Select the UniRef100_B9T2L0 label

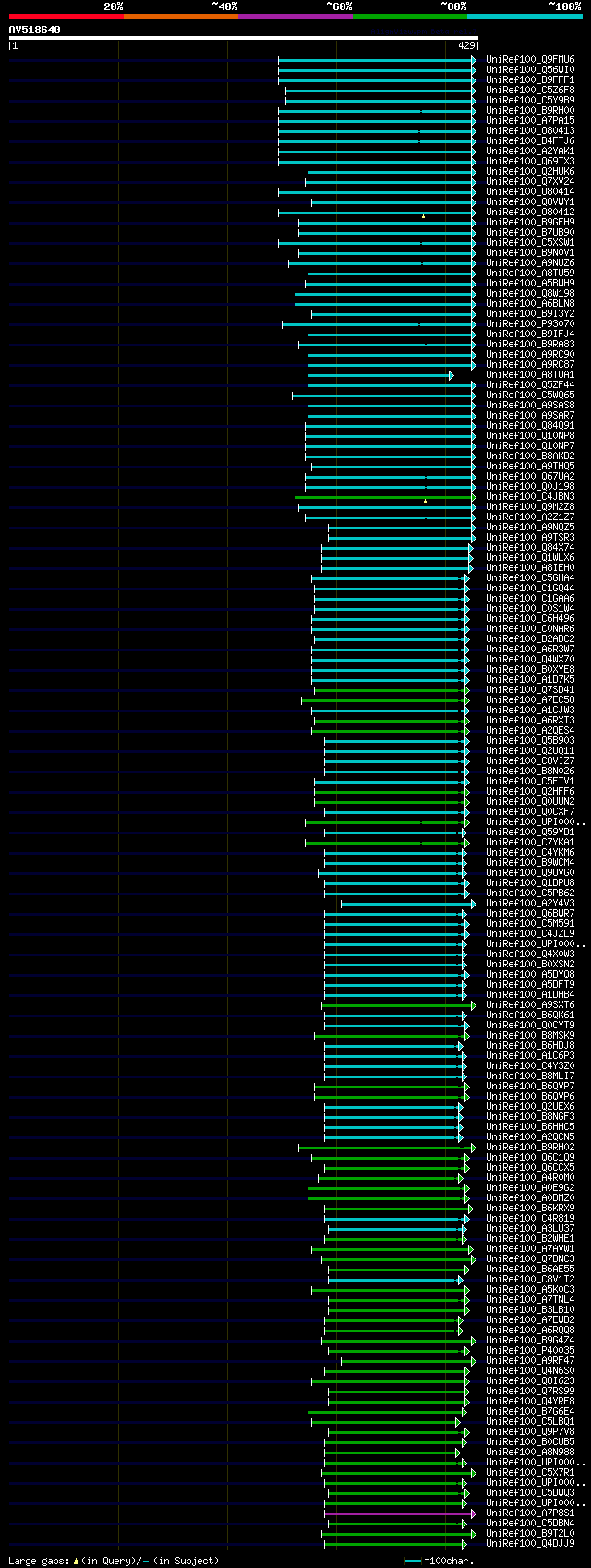(x=530, y=1534)
